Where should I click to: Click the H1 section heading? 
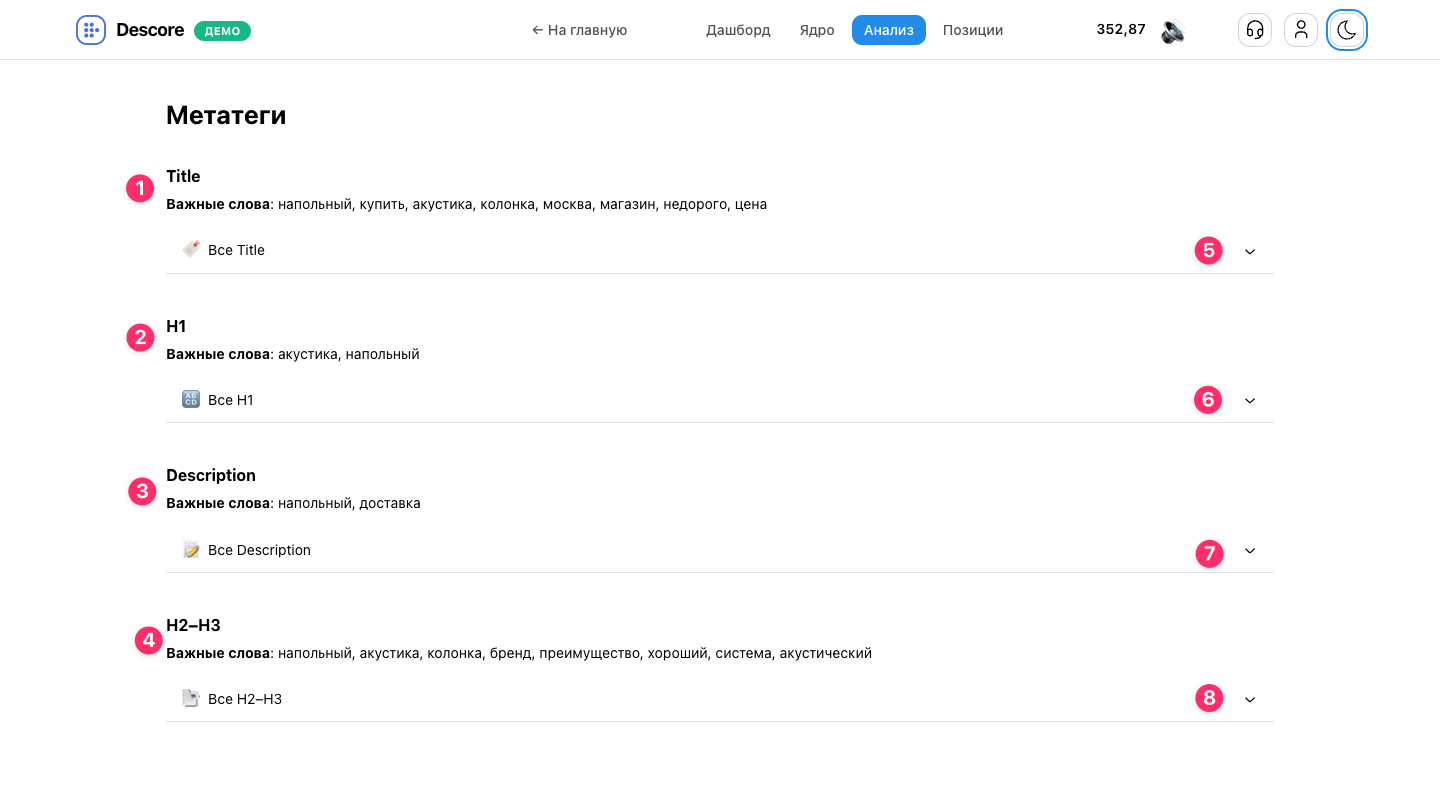tap(176, 326)
